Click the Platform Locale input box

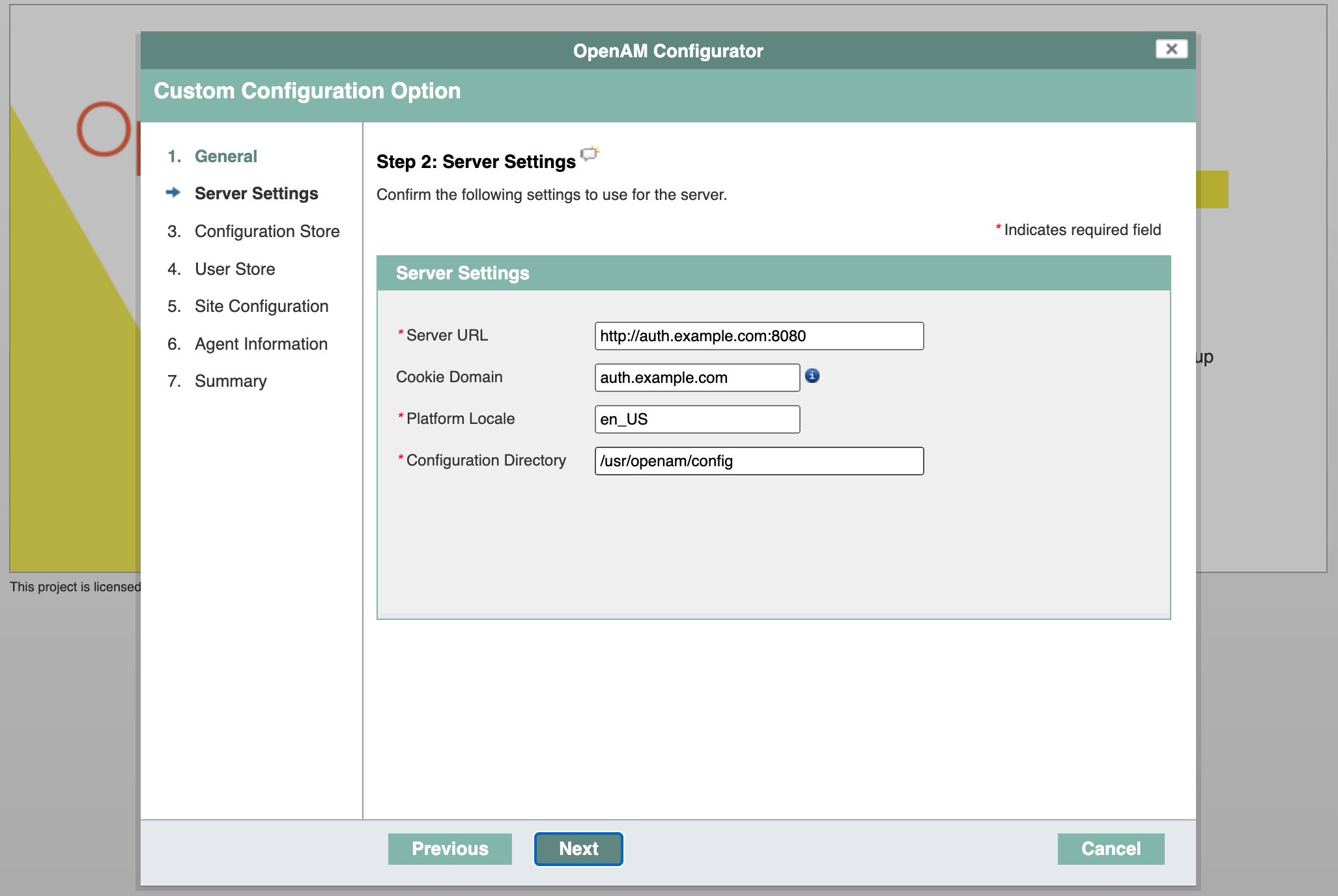[x=697, y=419]
